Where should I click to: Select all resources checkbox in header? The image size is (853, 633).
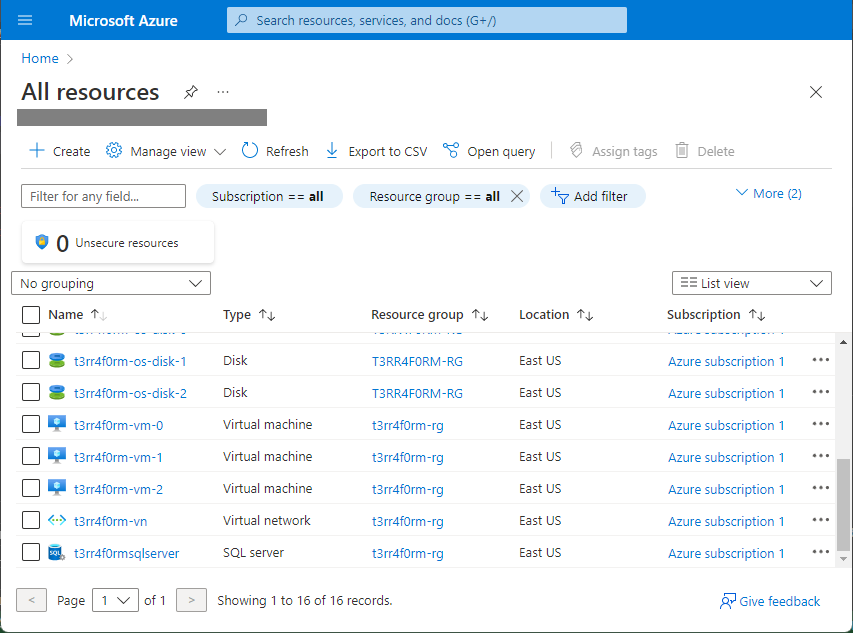[x=31, y=315]
